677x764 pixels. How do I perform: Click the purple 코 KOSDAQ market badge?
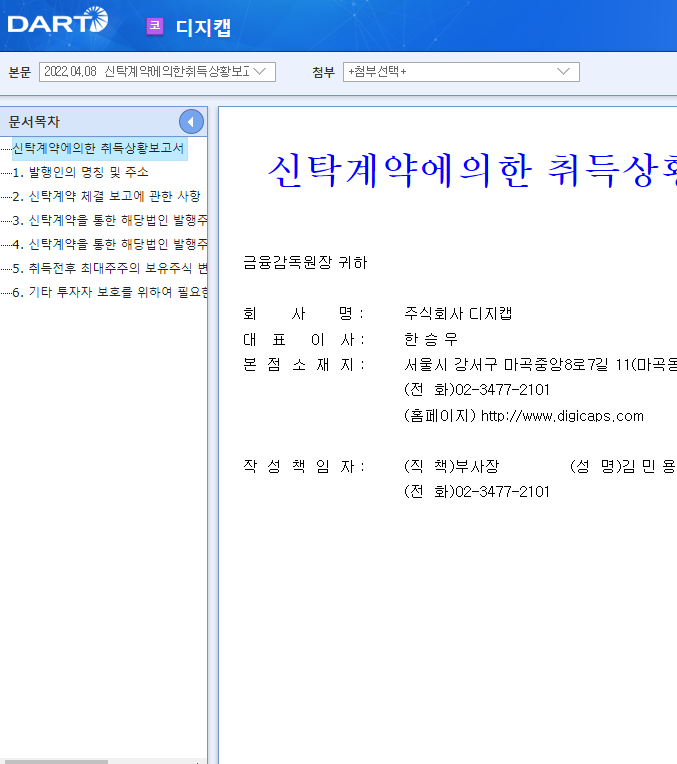[x=155, y=26]
